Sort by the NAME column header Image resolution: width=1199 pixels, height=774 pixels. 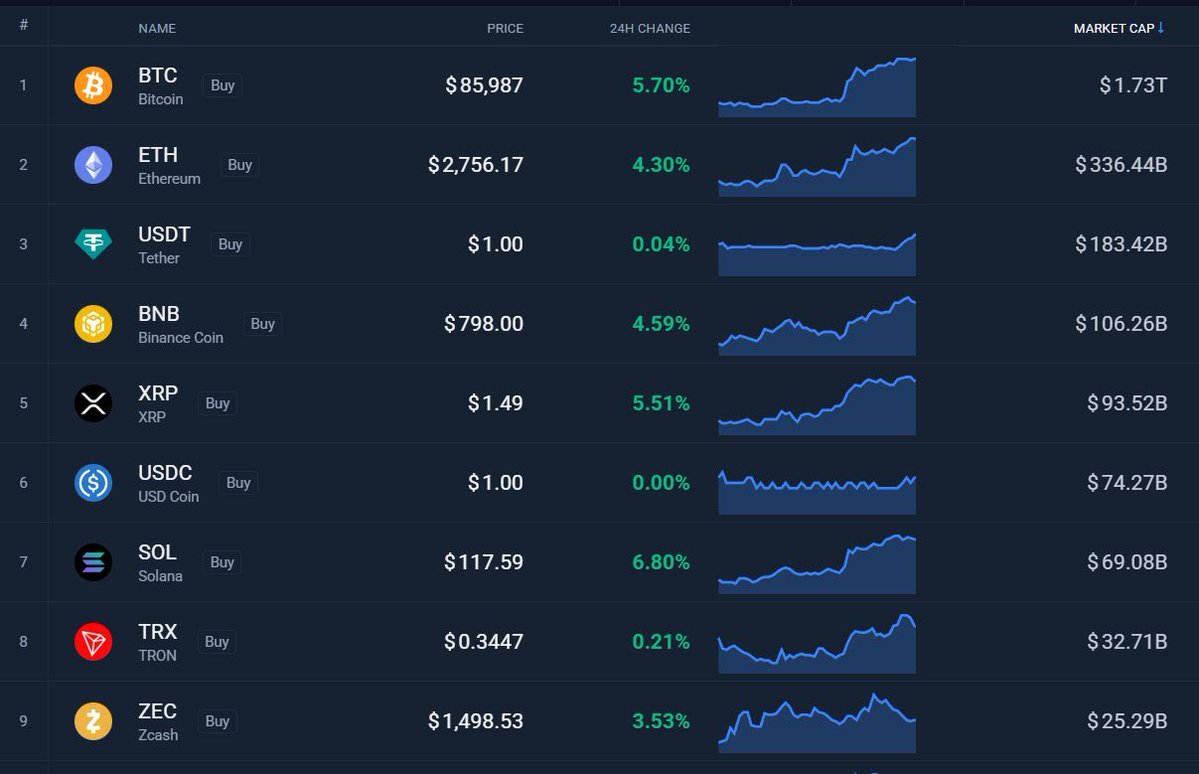[x=157, y=28]
